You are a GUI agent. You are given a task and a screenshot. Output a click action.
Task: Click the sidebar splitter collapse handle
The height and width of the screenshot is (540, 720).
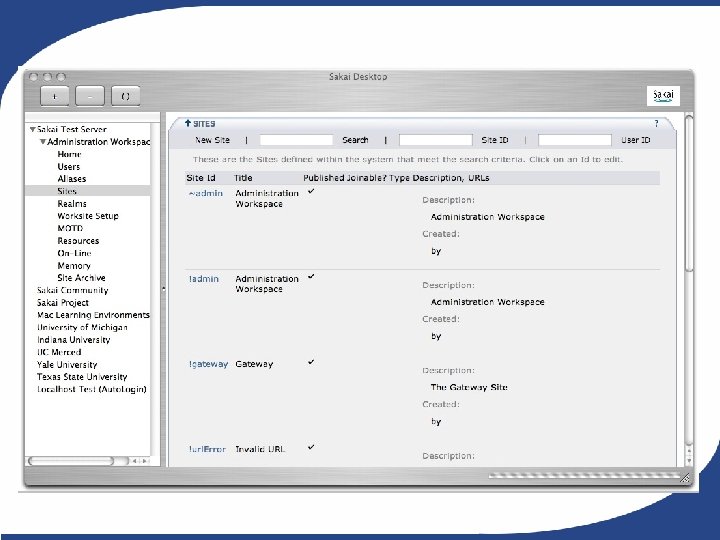[x=163, y=289]
